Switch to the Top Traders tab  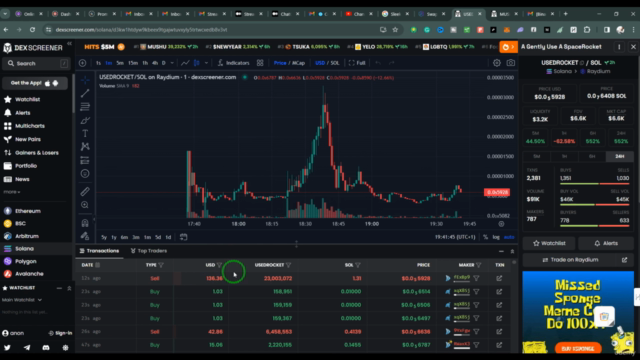coord(149,251)
